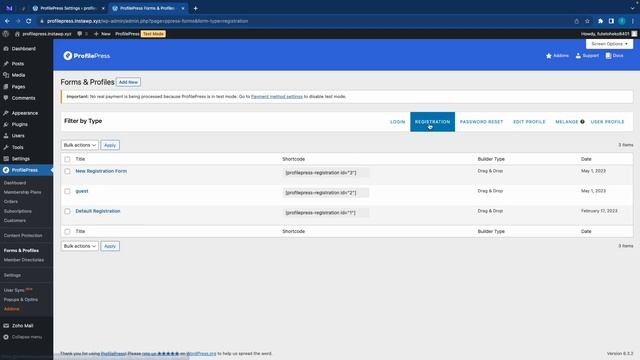Open the top Bulk actions dropdown
640x360 pixels.
point(80,145)
